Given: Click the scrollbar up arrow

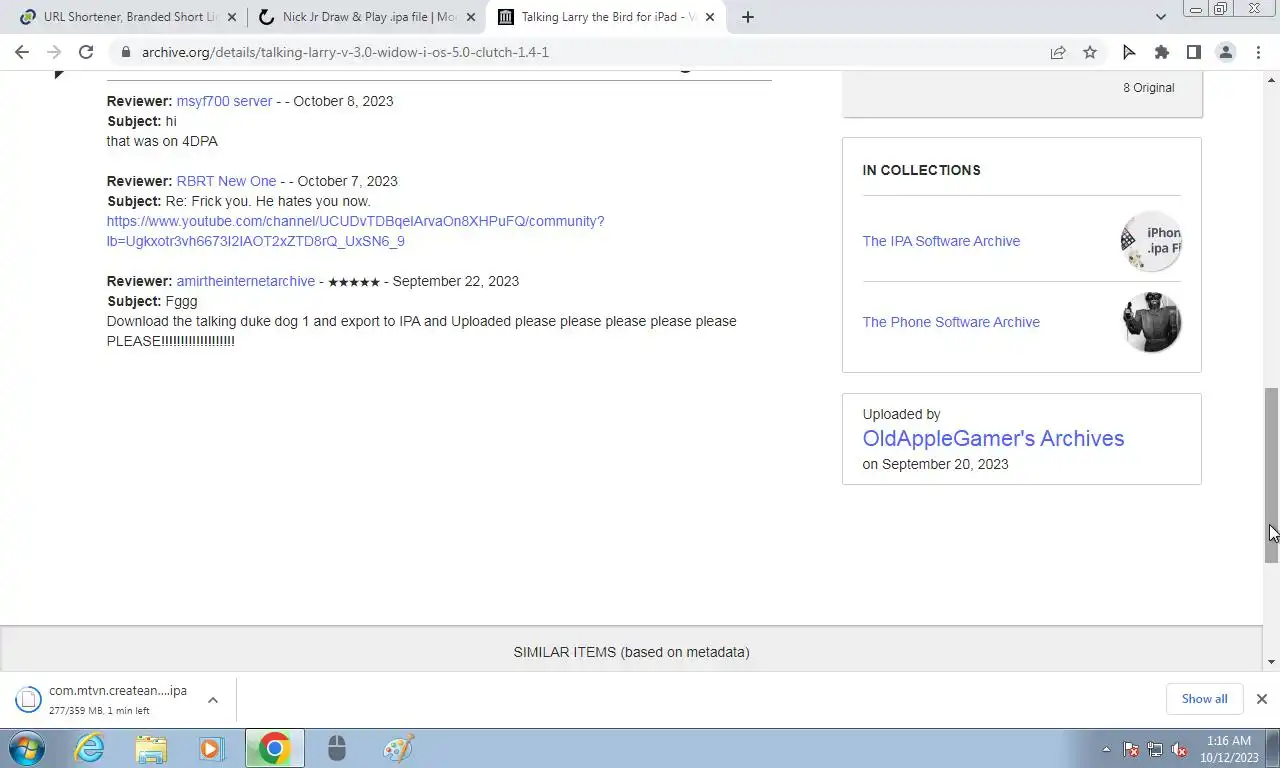Looking at the screenshot, I should tap(1271, 80).
